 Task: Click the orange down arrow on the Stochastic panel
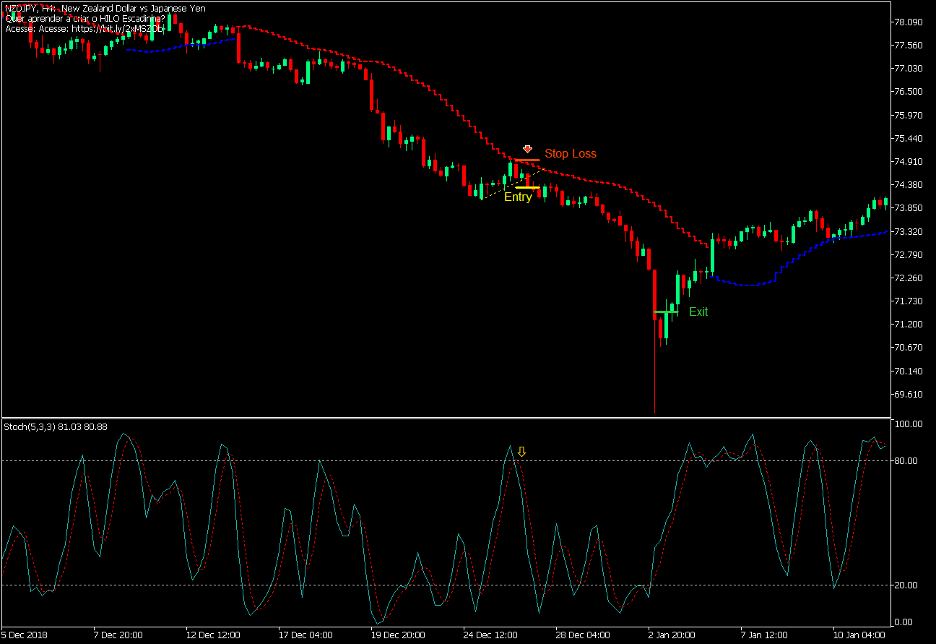click(523, 451)
